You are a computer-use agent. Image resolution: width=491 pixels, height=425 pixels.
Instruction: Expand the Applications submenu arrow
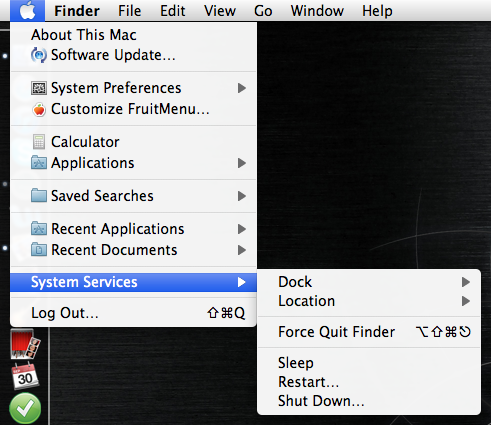click(x=242, y=163)
